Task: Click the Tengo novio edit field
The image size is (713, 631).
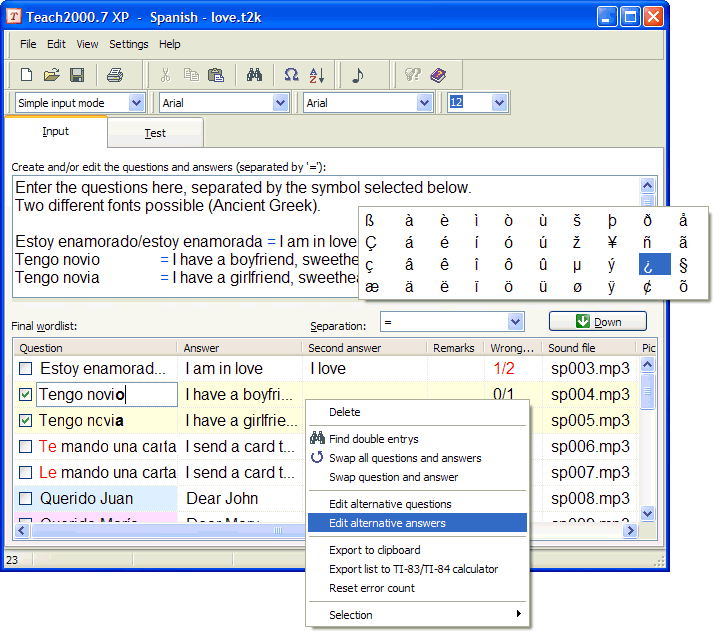Action: pyautogui.click(x=107, y=394)
